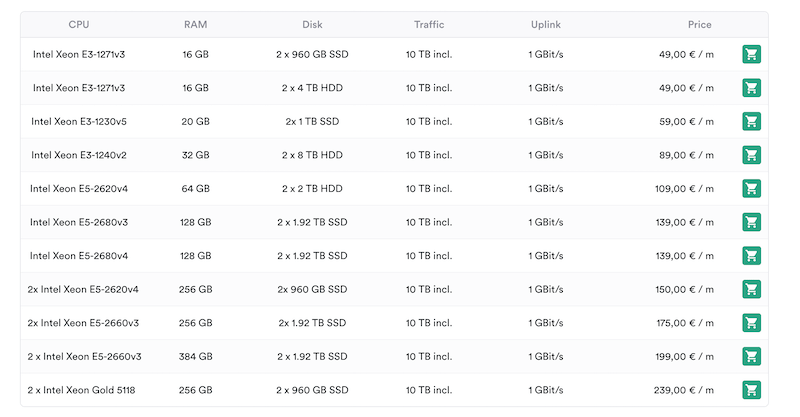
Task: Click cart icon for 2 x 4 TB HDD server
Action: click(751, 88)
